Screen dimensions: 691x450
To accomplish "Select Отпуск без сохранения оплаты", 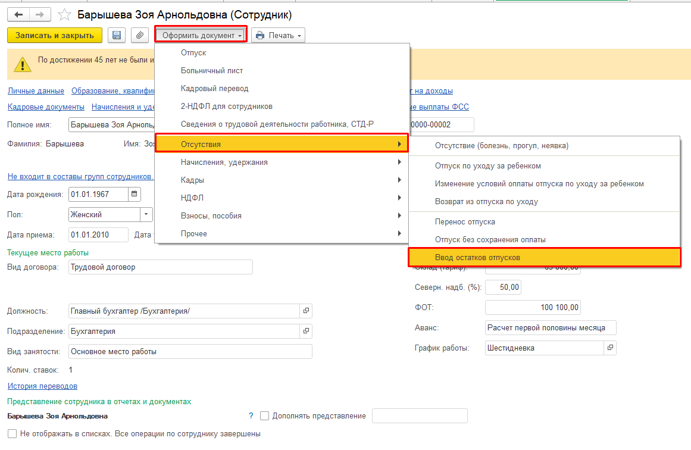I will (545, 239).
